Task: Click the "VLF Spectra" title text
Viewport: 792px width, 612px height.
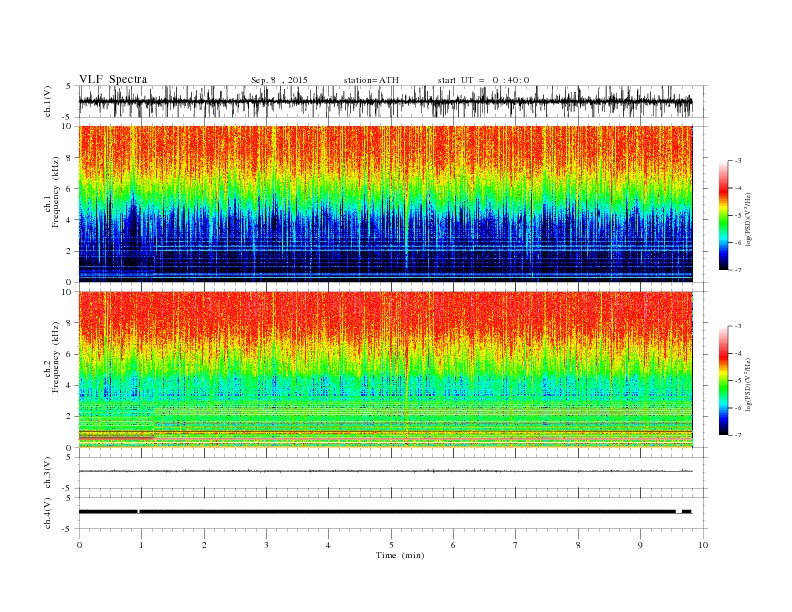Action: click(113, 79)
